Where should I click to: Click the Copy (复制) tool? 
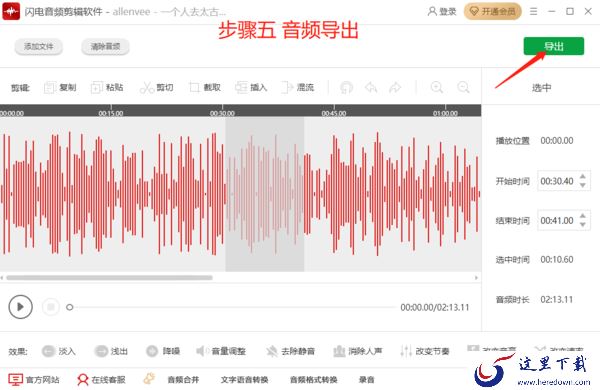click(x=60, y=88)
